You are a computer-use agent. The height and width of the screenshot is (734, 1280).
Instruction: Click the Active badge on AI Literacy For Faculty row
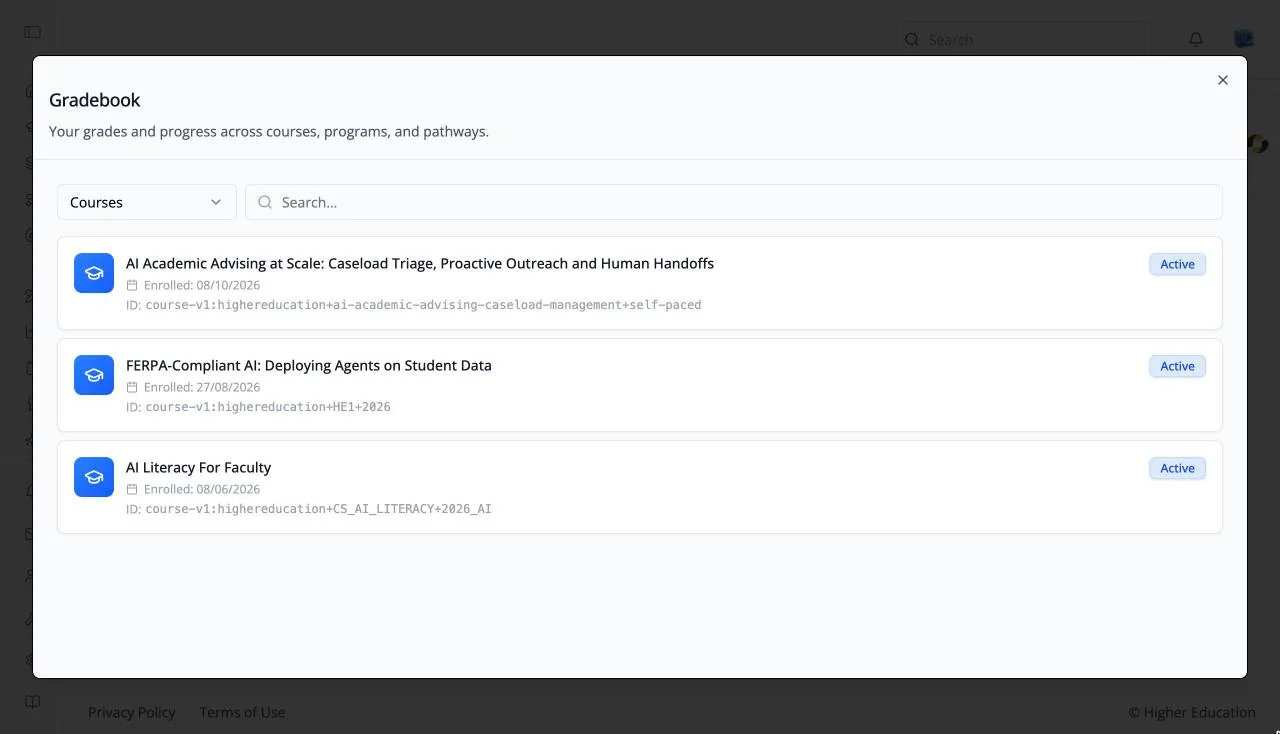1177,468
